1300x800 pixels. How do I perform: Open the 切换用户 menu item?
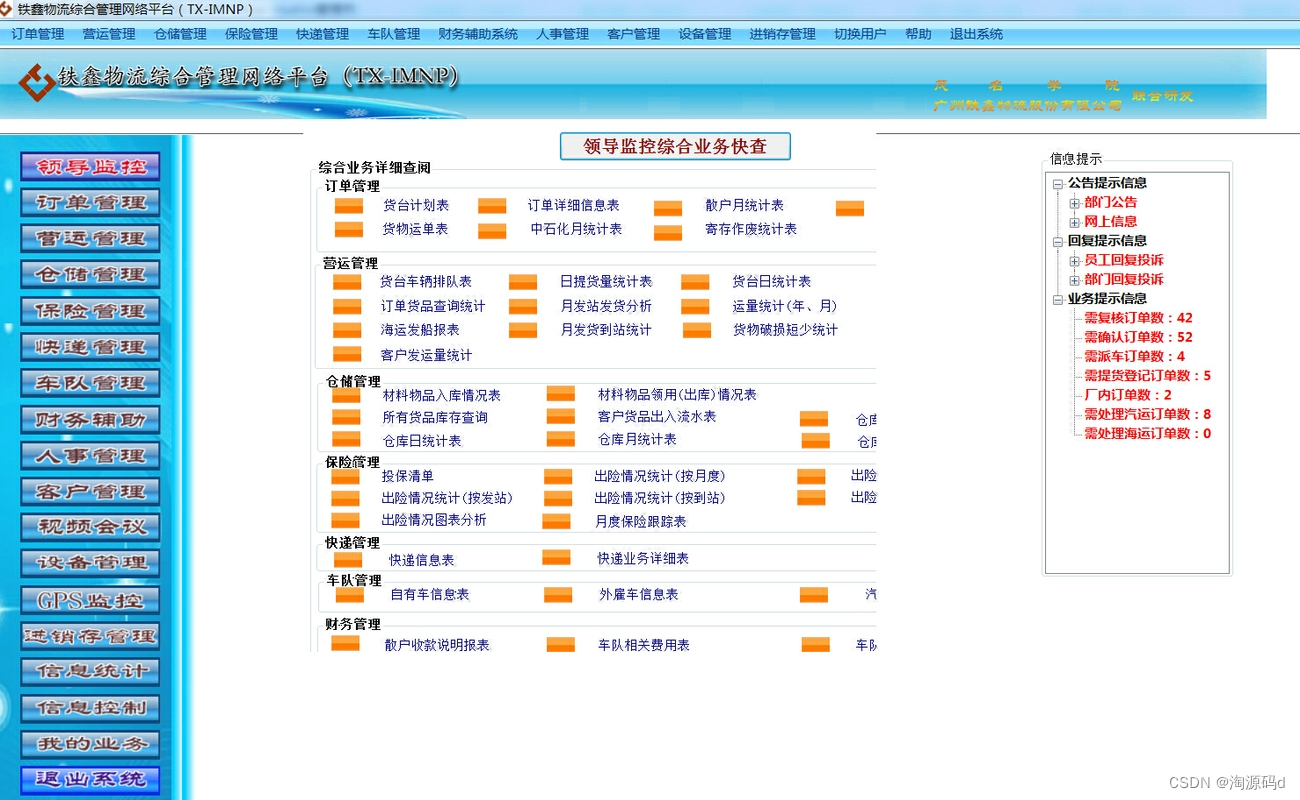pyautogui.click(x=860, y=34)
